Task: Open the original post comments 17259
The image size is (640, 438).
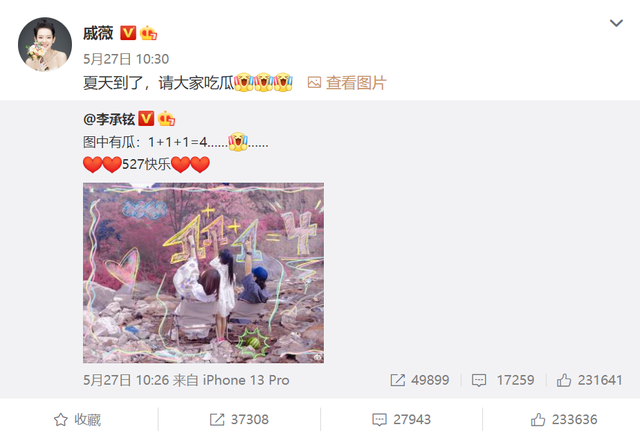Action: pos(503,380)
